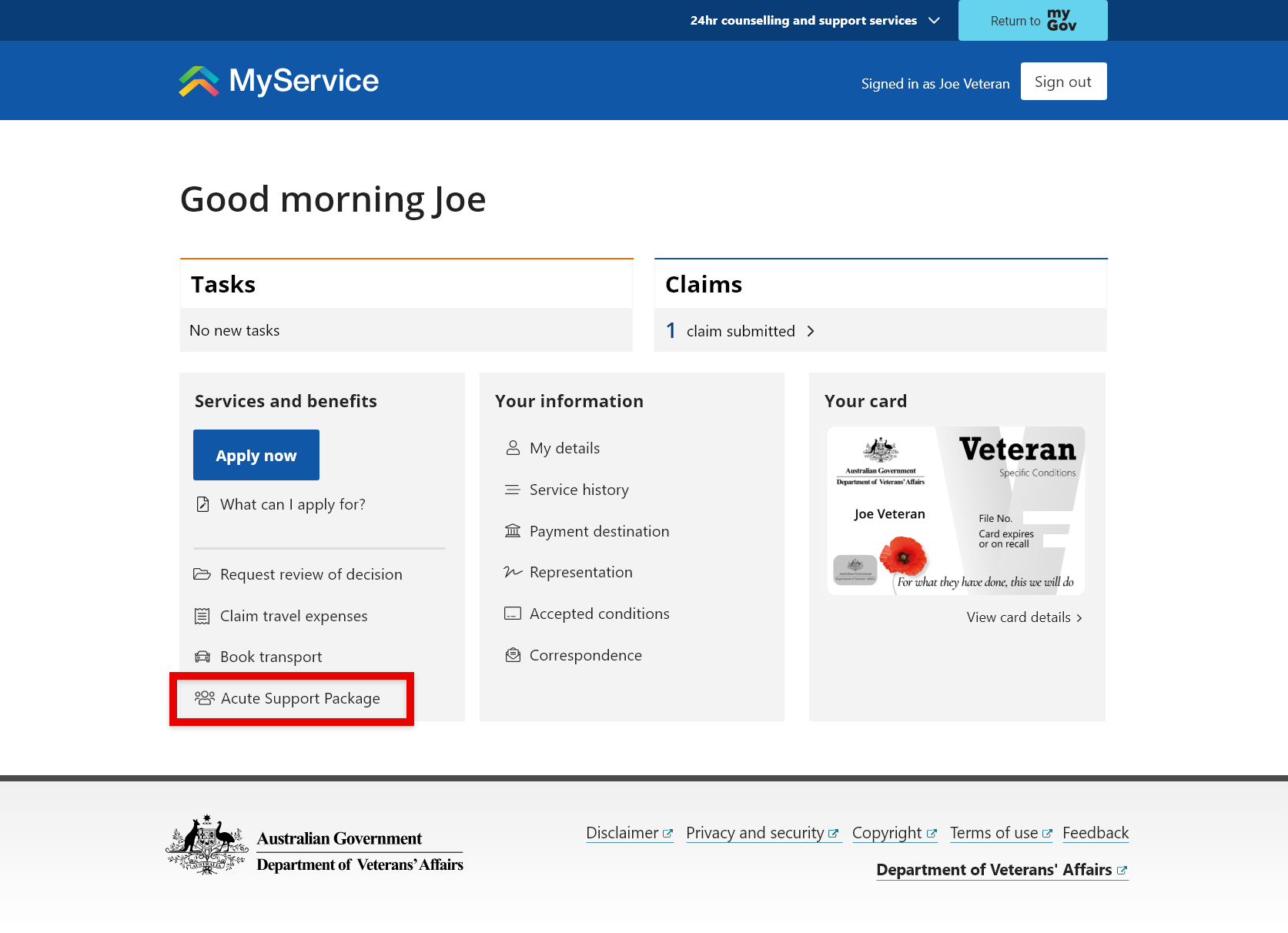Screen dimensions: 1288x933
Task: Click the Sign out button
Action: 1063,81
